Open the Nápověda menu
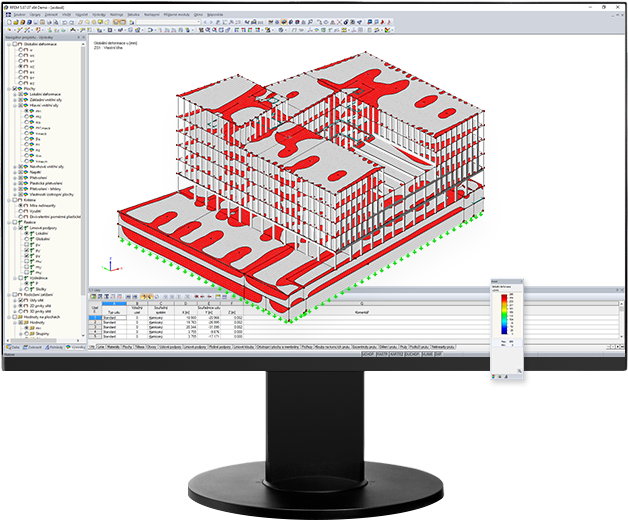This screenshot has width=628, height=521. [215, 15]
